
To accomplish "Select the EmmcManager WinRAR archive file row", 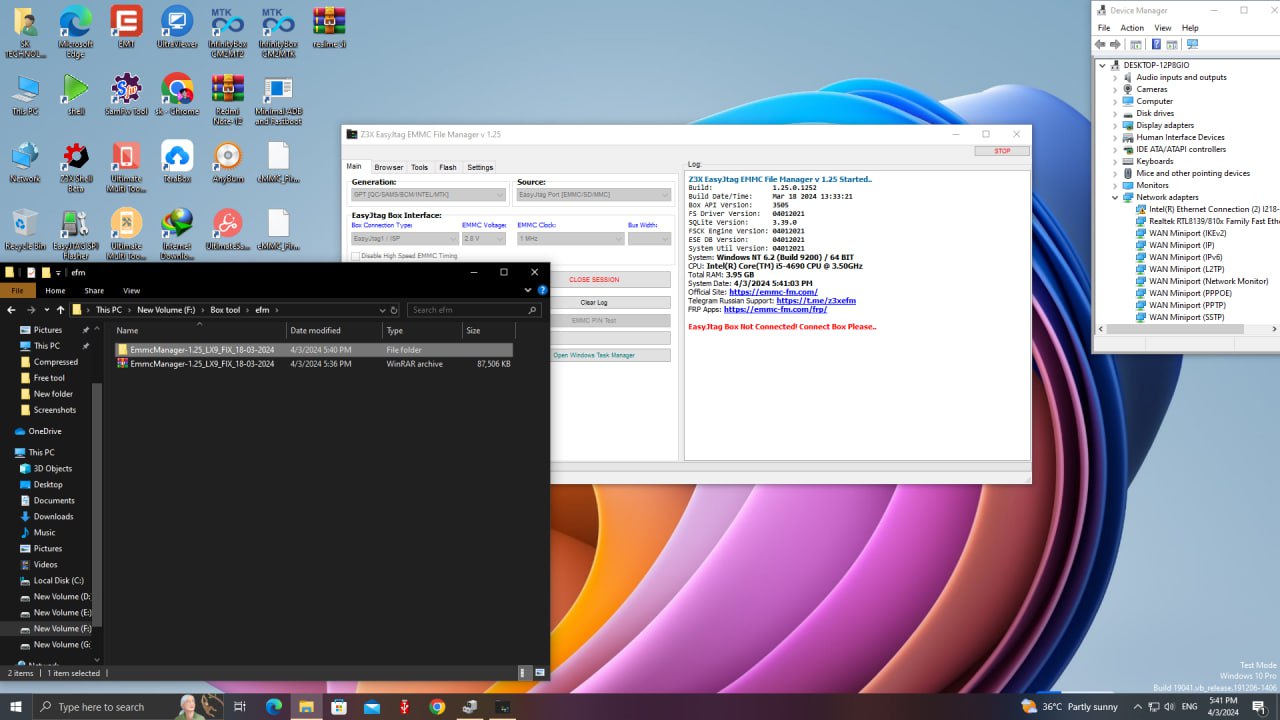I will coord(313,364).
